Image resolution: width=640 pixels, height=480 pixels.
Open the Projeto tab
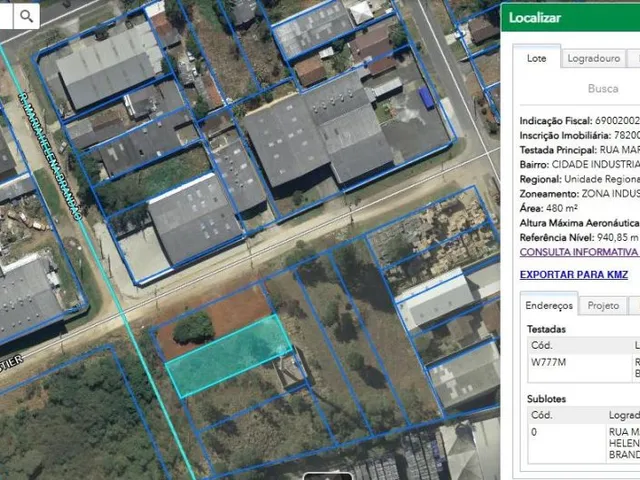[603, 306]
